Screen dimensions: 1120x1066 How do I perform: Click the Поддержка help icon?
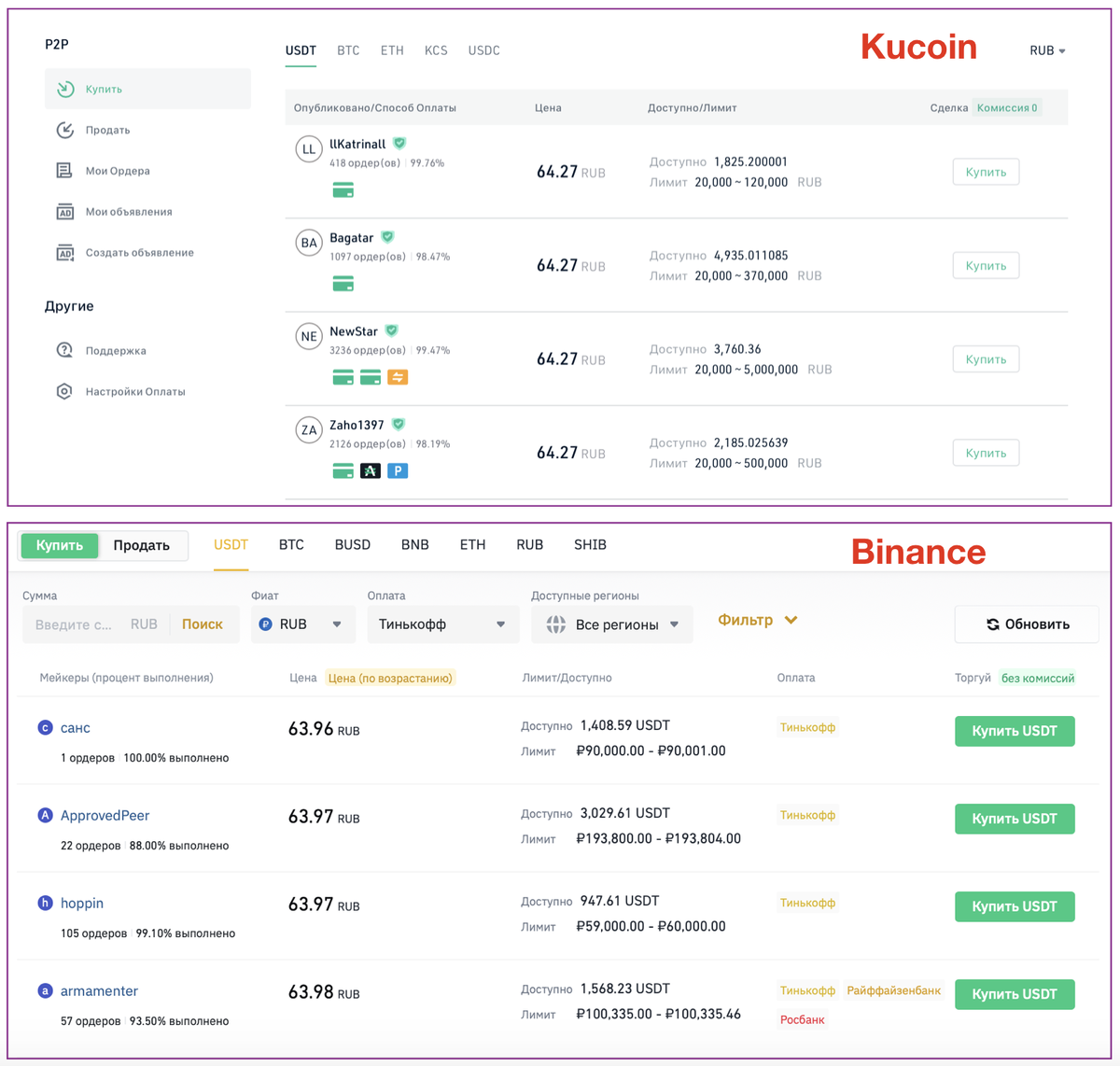[x=63, y=350]
